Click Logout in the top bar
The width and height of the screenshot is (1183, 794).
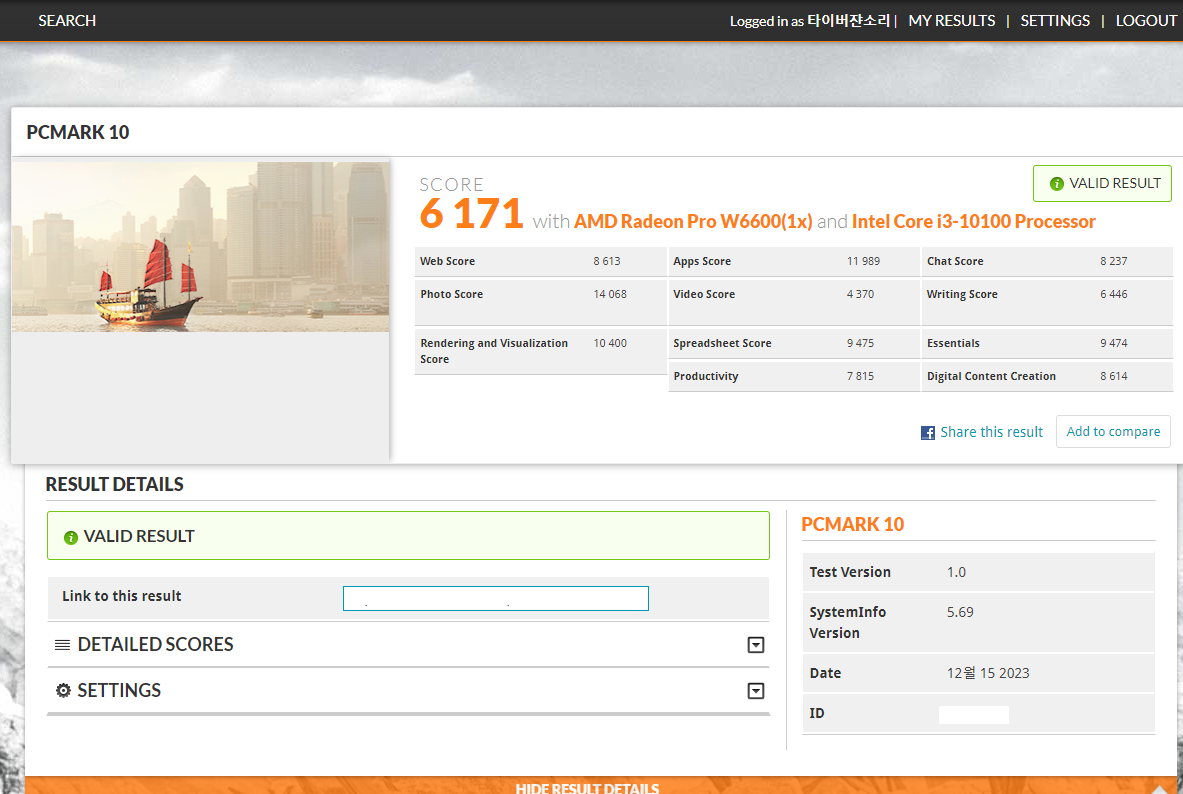(1146, 20)
